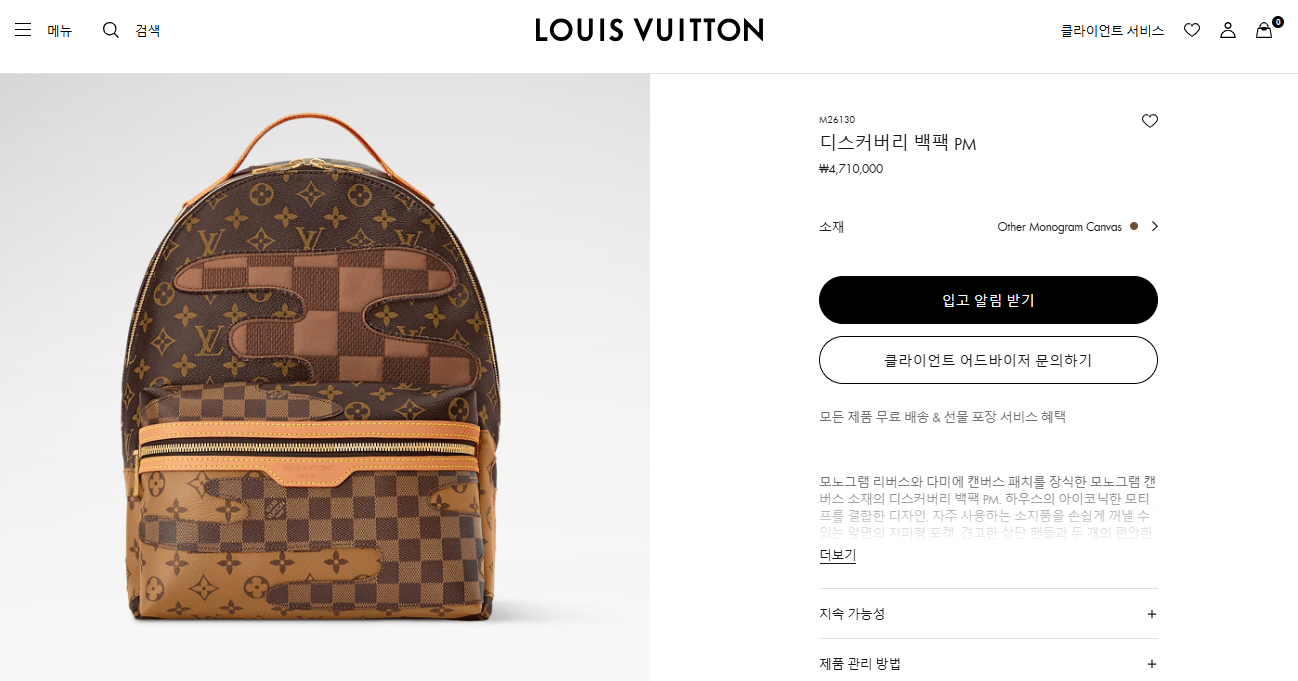1298x681 pixels.
Task: Click the Other Monogram Canvas text
Action: click(1059, 227)
